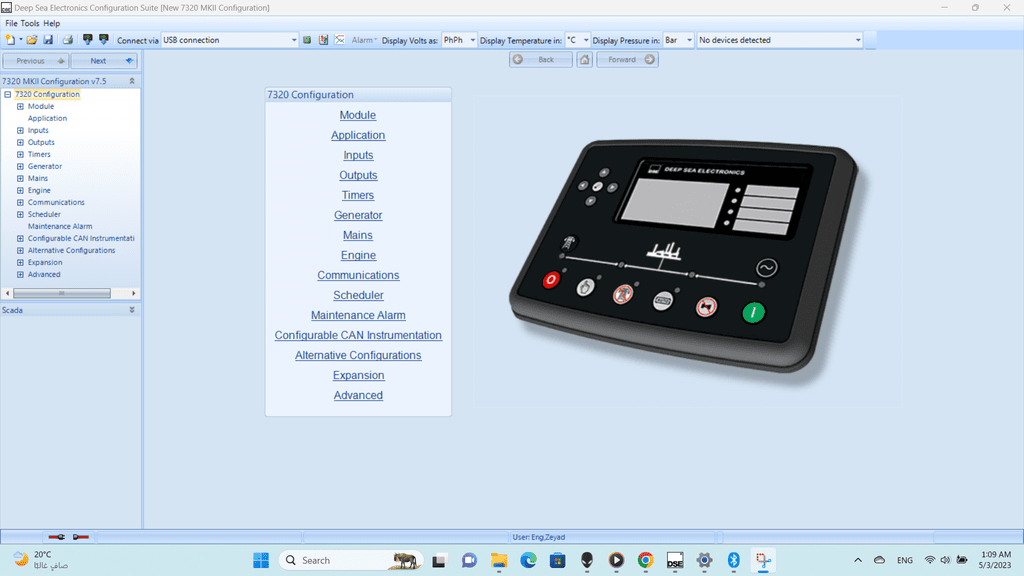Open the Timers link in the center list
The height and width of the screenshot is (576, 1024).
[358, 195]
